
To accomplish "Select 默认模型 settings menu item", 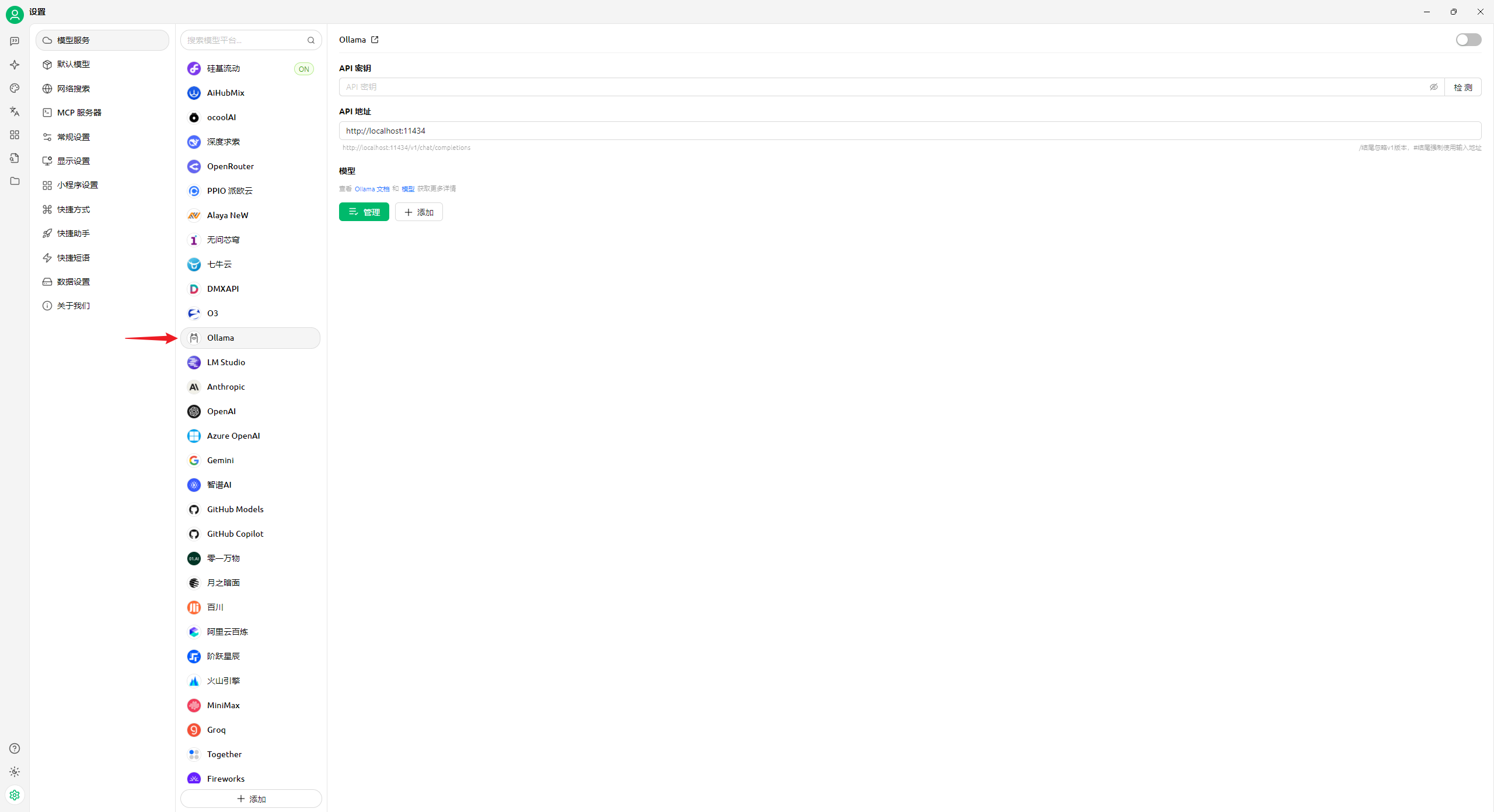I will pos(74,64).
